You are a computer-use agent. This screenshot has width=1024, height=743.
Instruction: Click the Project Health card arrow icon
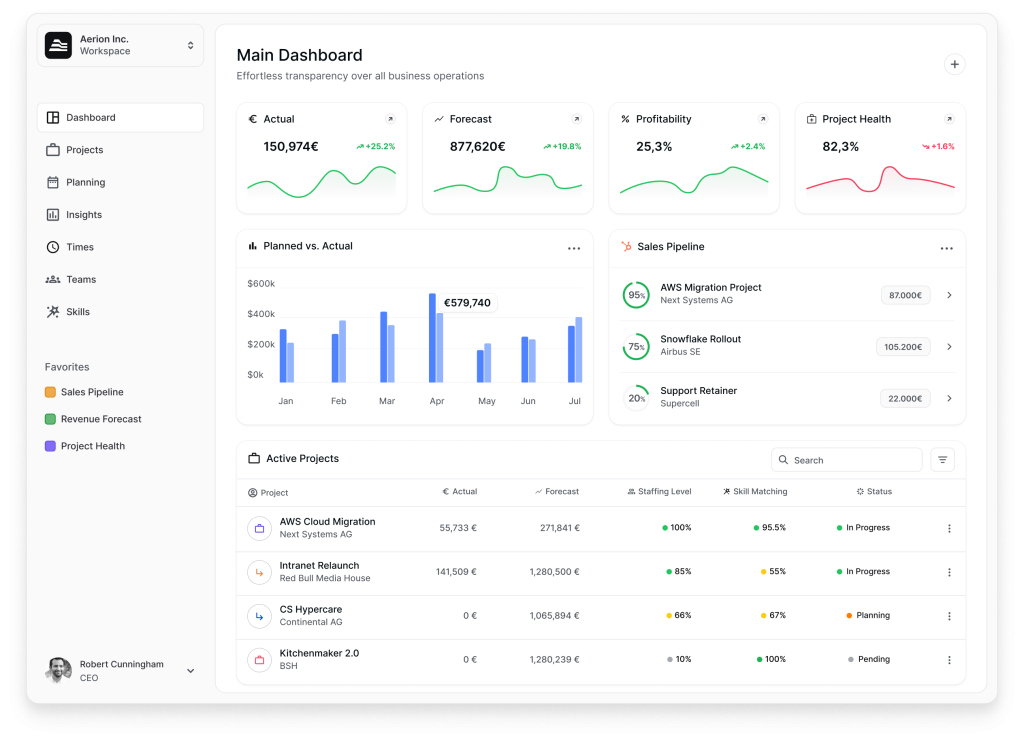click(949, 119)
